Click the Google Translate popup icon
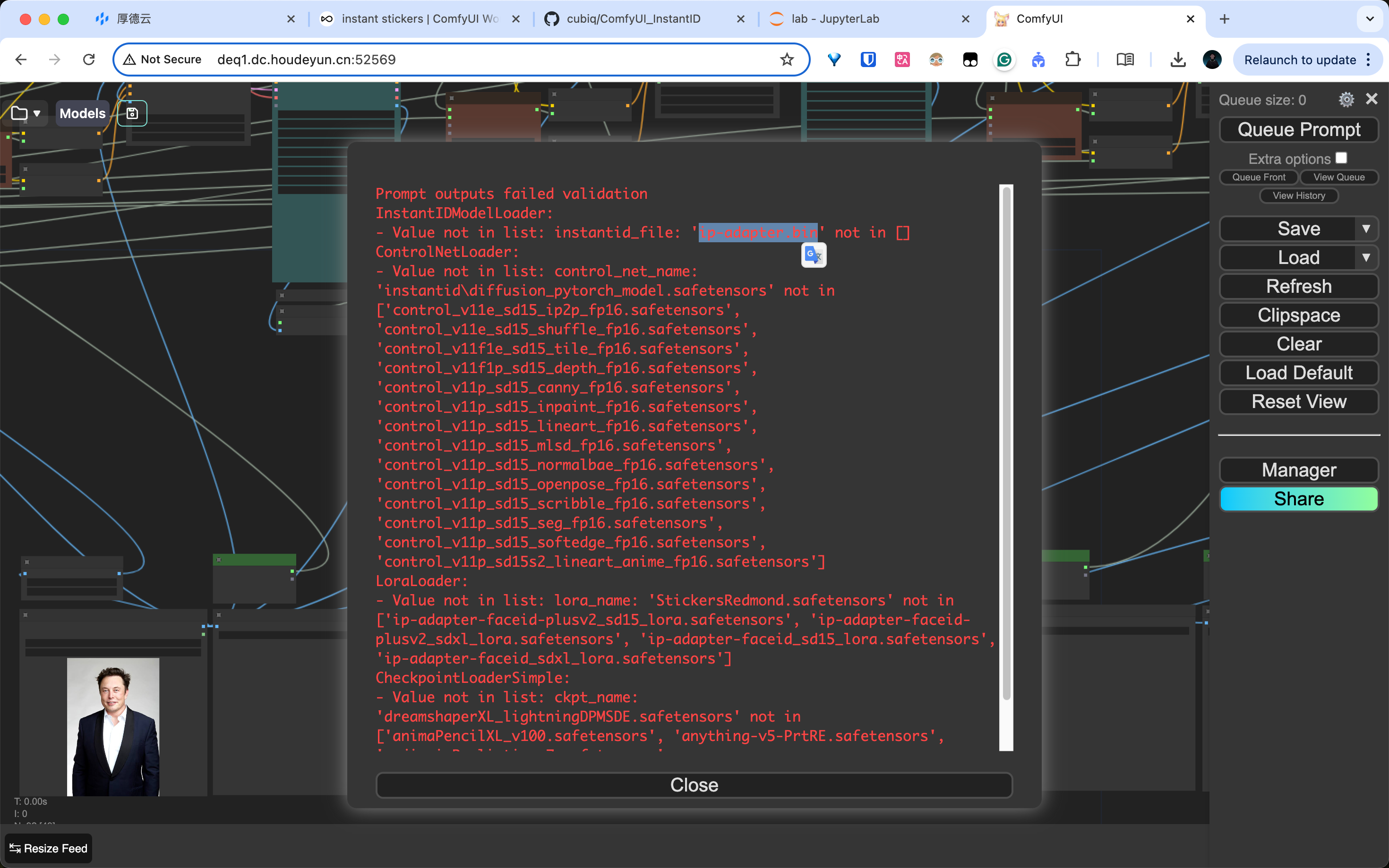This screenshot has width=1389, height=868. click(813, 255)
